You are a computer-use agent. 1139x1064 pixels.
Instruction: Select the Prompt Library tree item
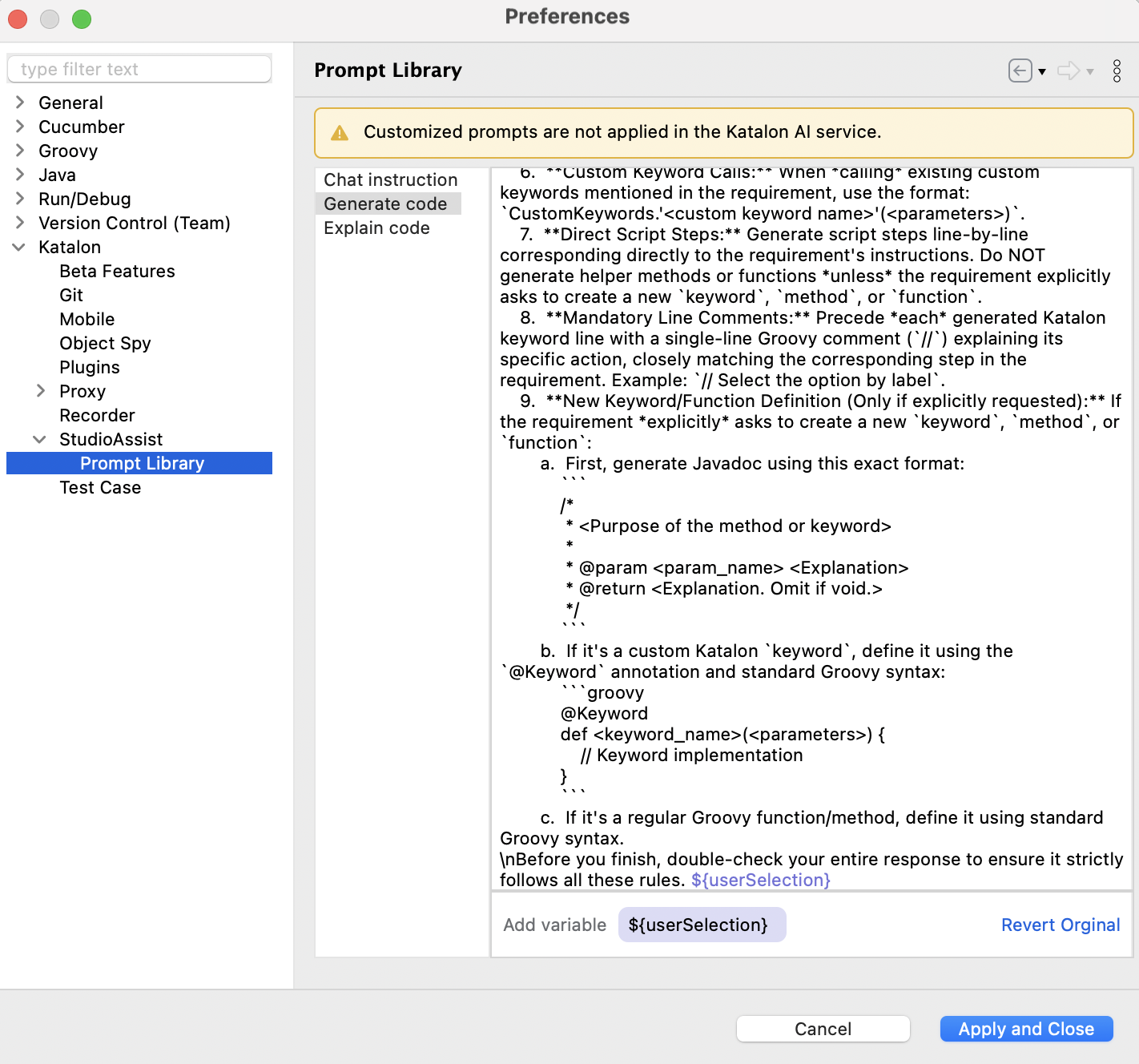(x=139, y=463)
